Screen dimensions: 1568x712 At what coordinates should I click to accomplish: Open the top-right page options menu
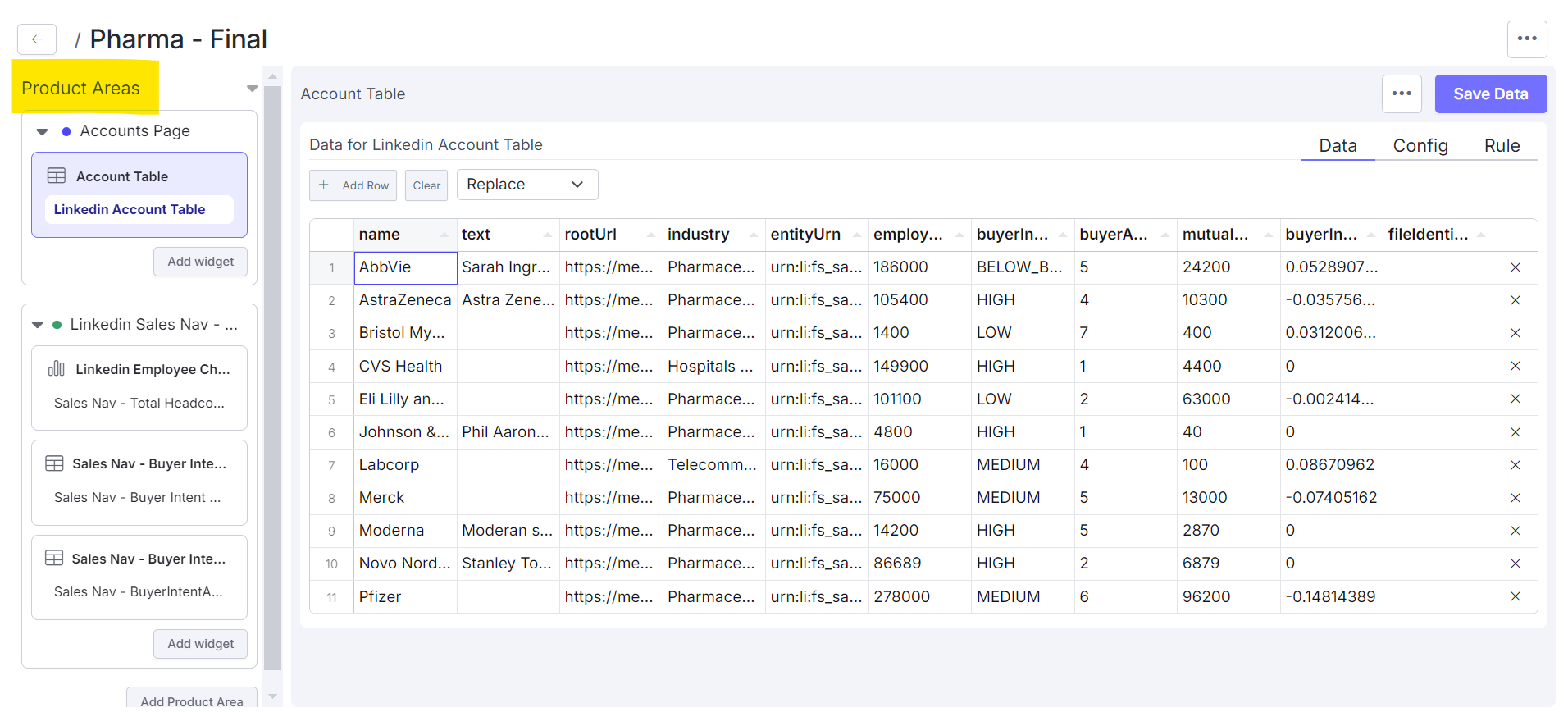tap(1526, 39)
